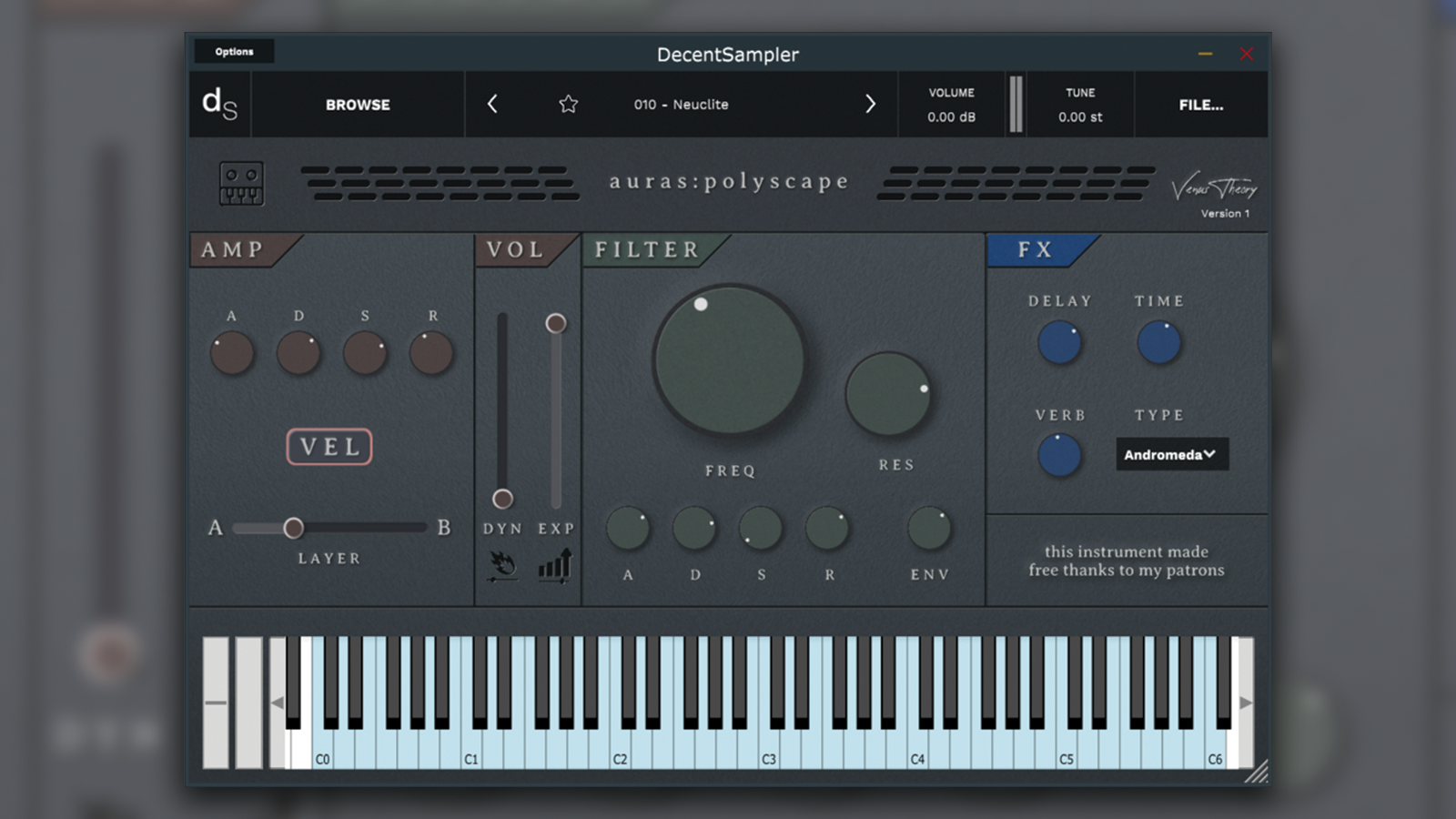Minimize the DecentSampler window

pos(1205,54)
